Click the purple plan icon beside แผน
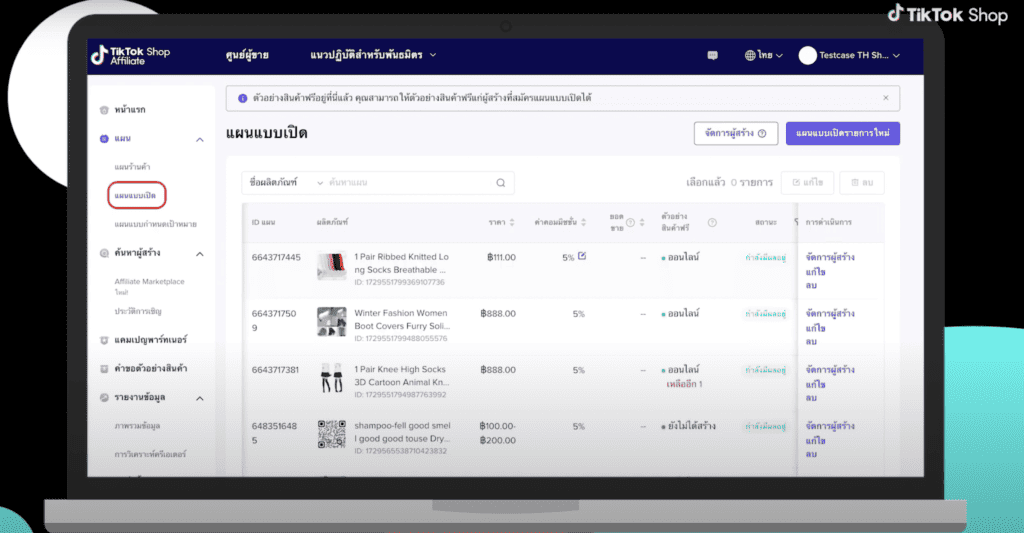Image resolution: width=1024 pixels, height=533 pixels. (104, 138)
